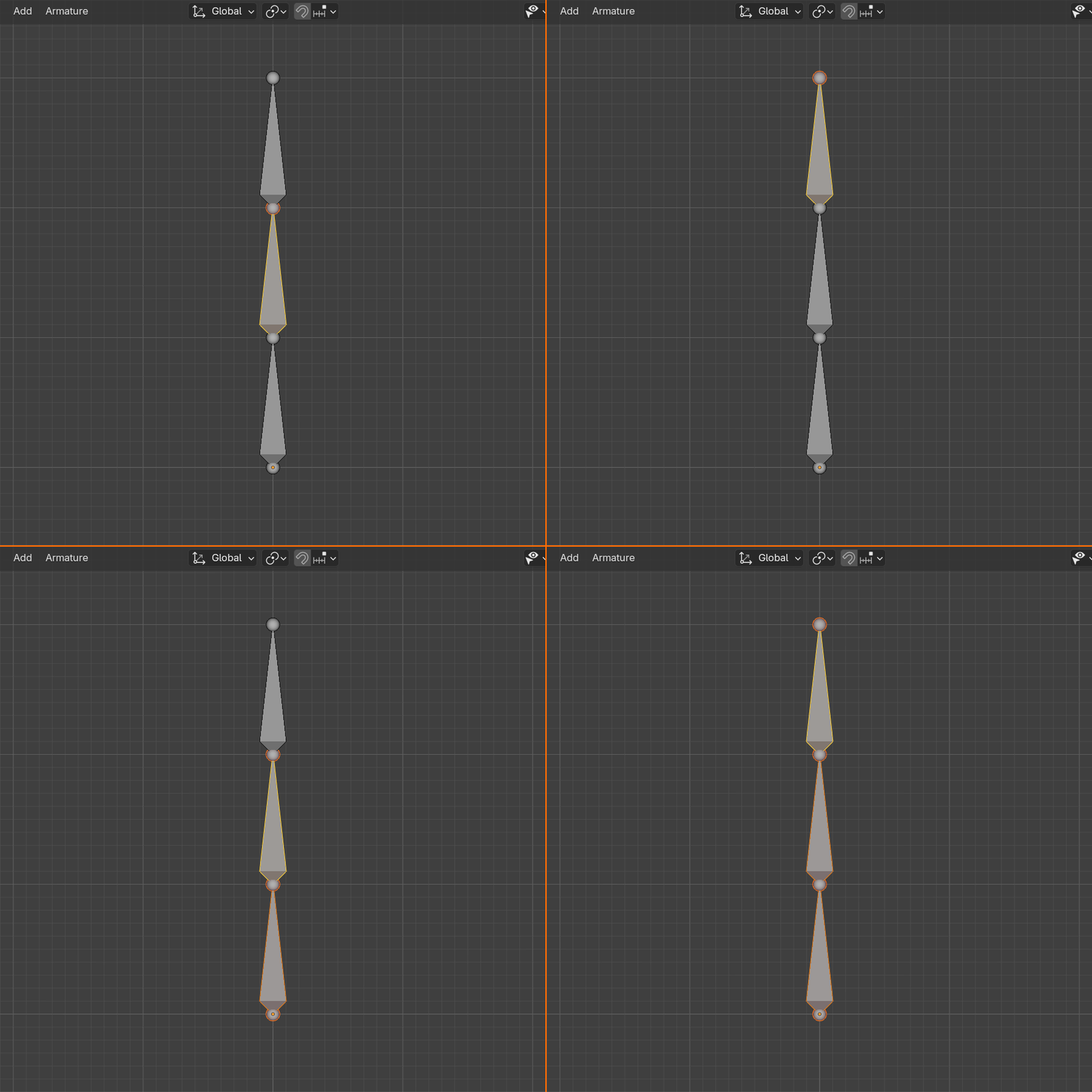The height and width of the screenshot is (1092, 1092).
Task: Open pivot point options in top-right viewport
Action: tap(822, 12)
